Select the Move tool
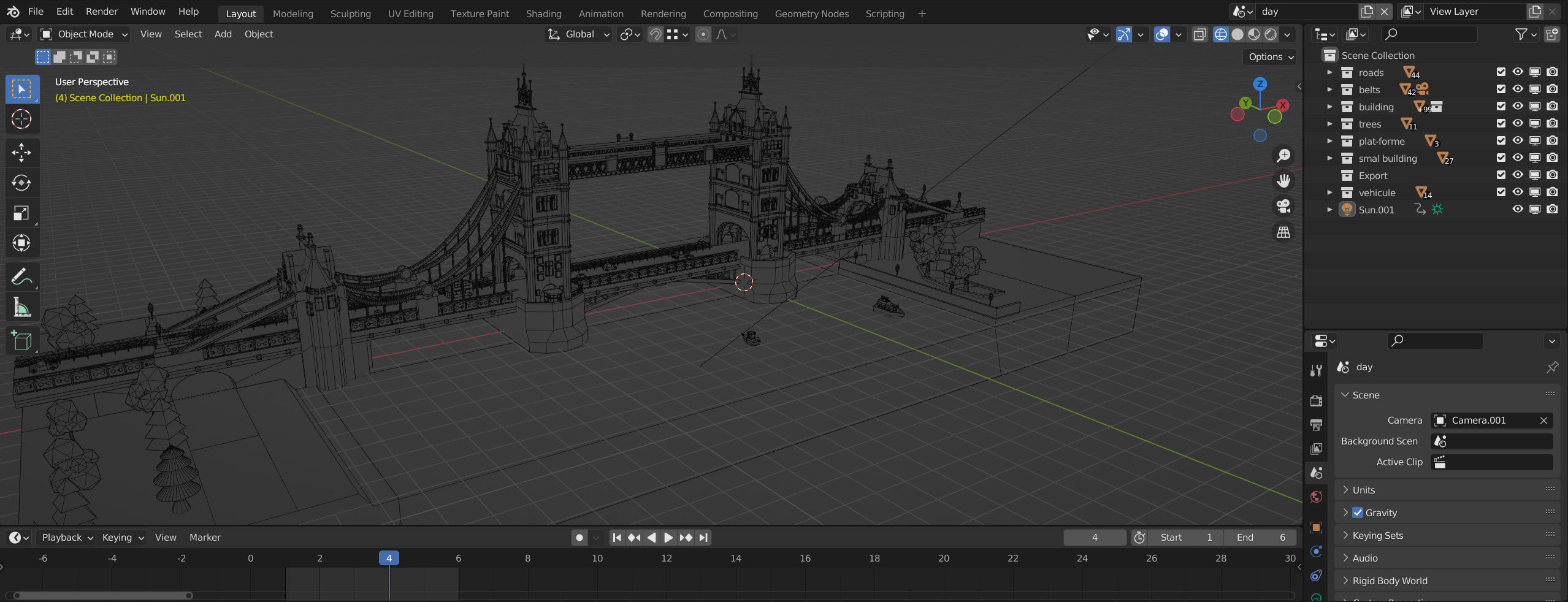The image size is (1568, 602). coord(22,153)
